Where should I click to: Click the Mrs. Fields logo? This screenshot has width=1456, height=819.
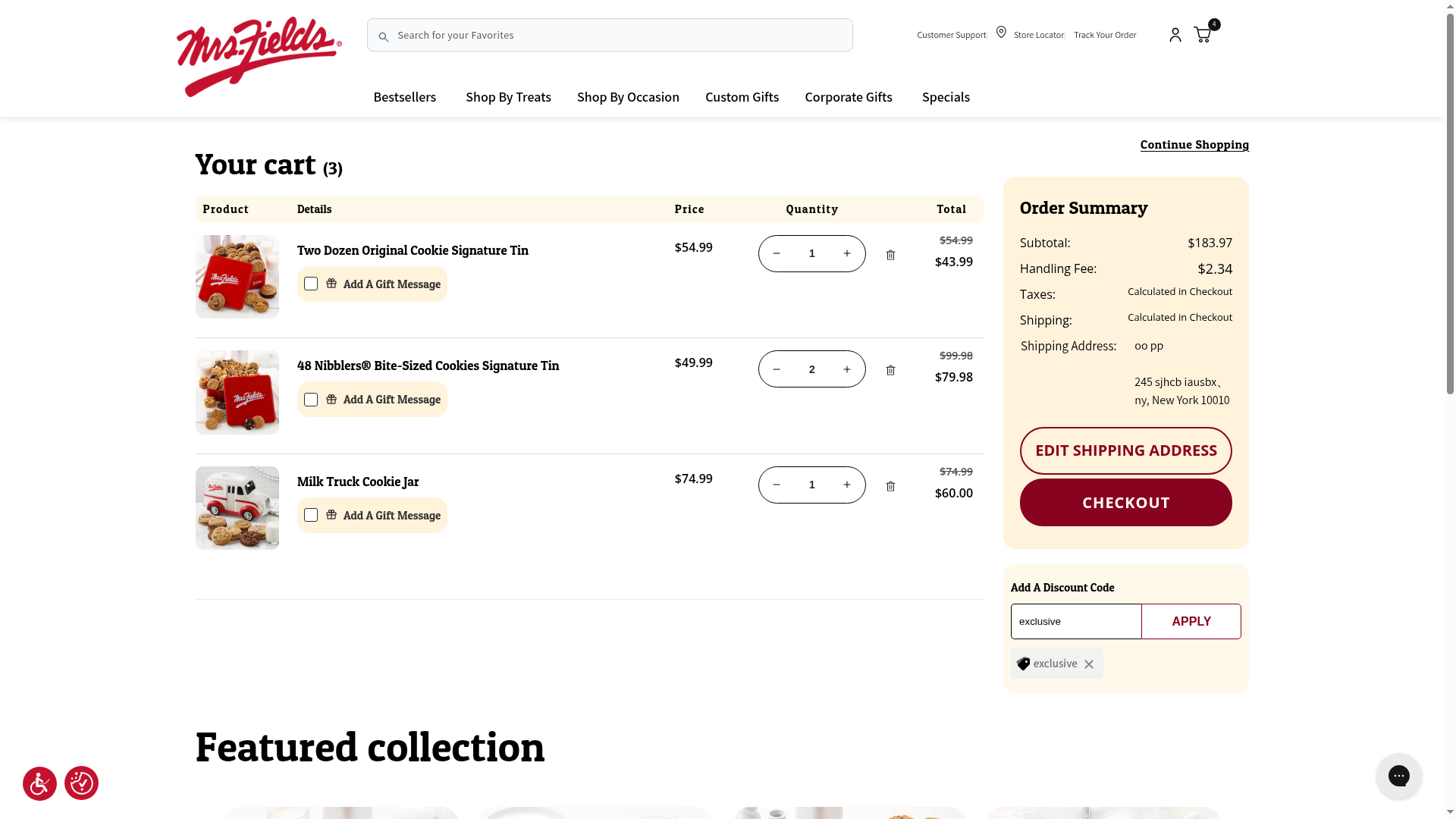pos(259,57)
